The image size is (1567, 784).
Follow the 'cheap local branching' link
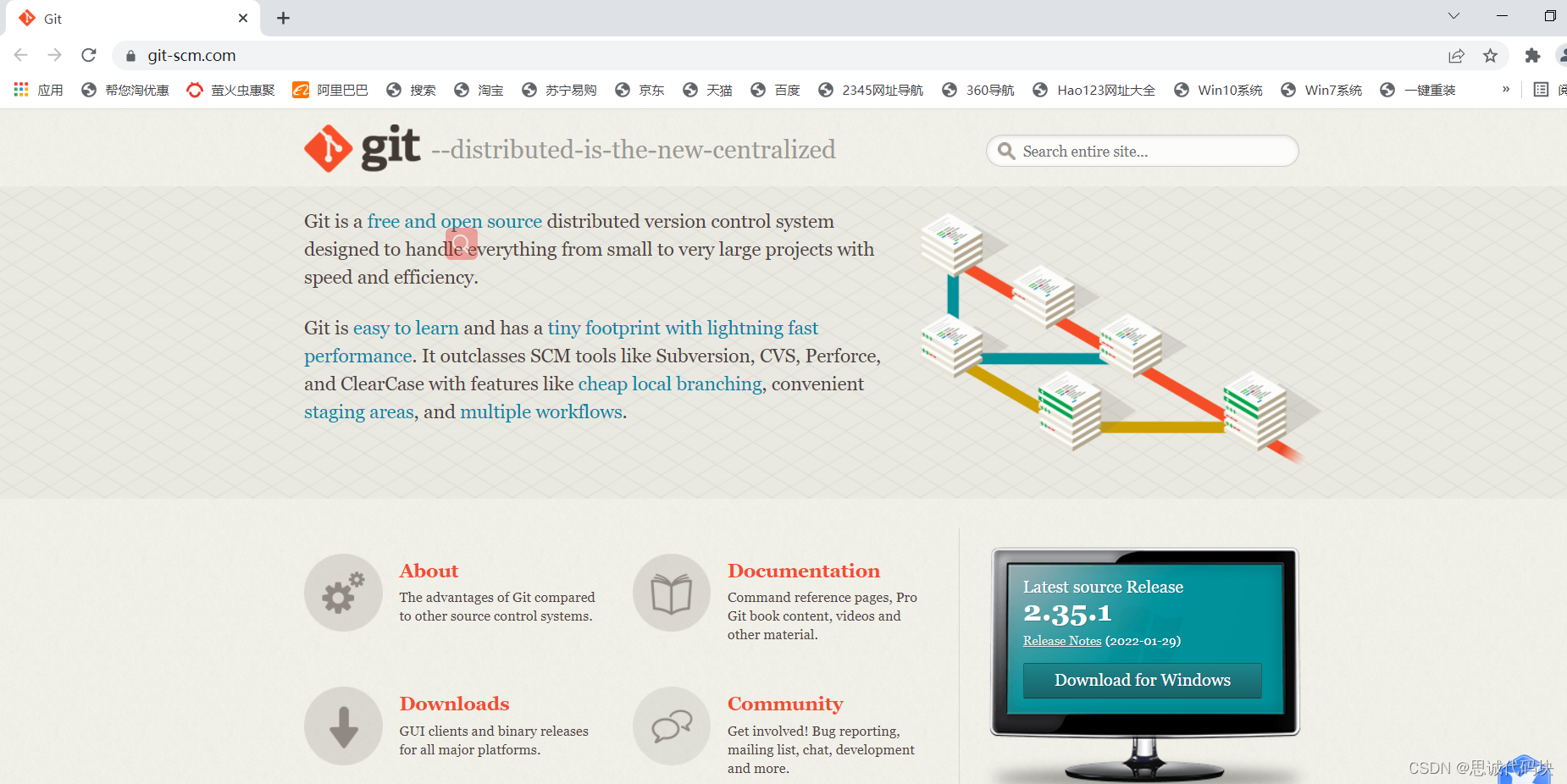(x=670, y=384)
